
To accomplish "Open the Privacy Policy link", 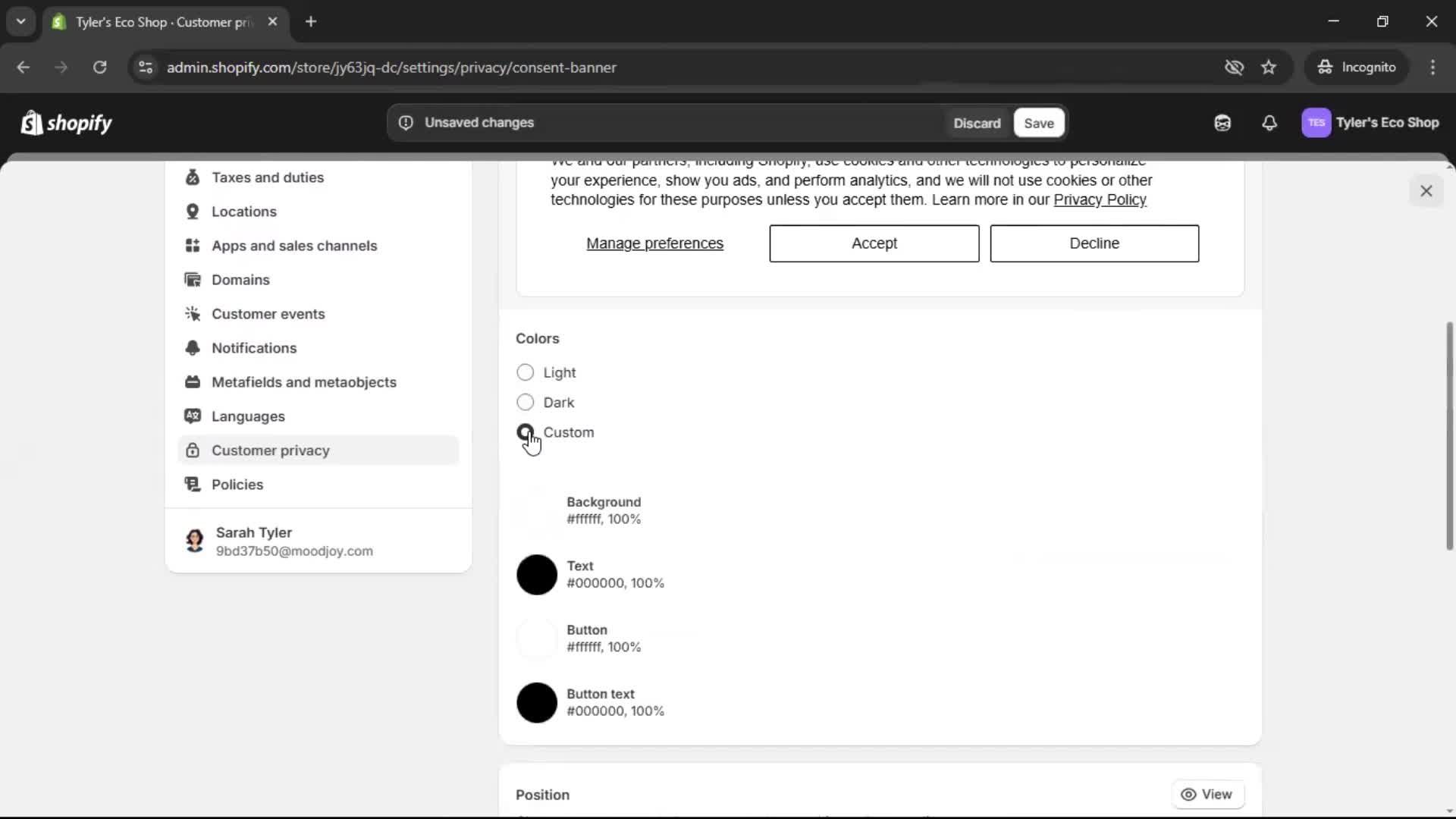I will click(x=1100, y=199).
